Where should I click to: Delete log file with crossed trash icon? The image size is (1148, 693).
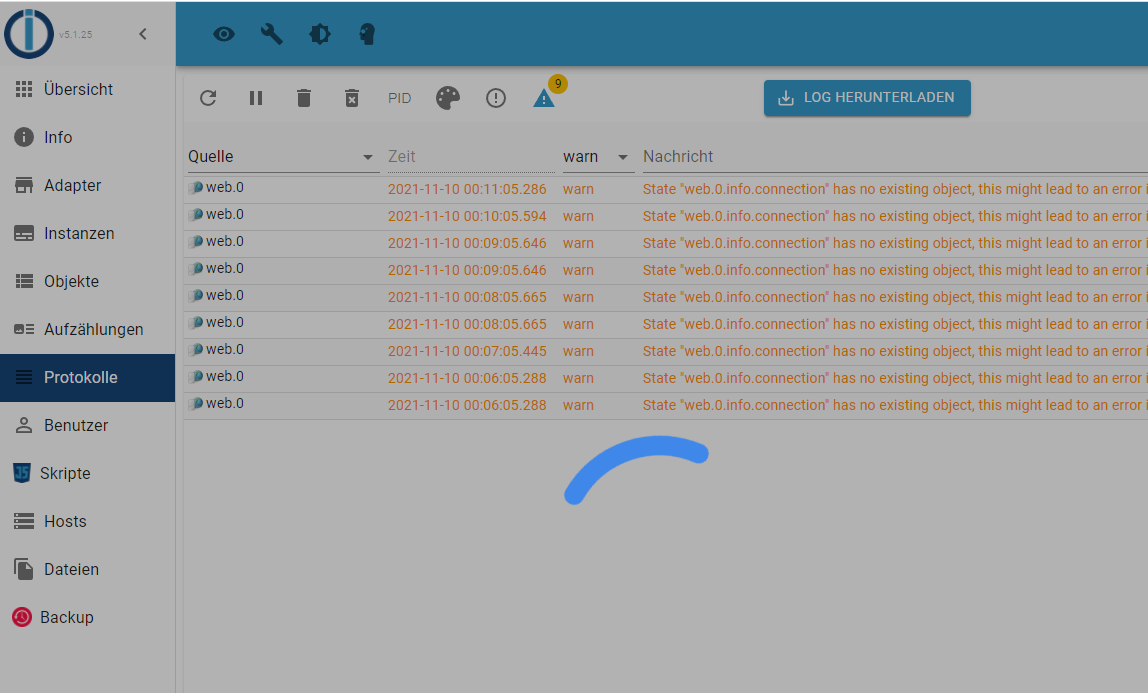pos(352,98)
